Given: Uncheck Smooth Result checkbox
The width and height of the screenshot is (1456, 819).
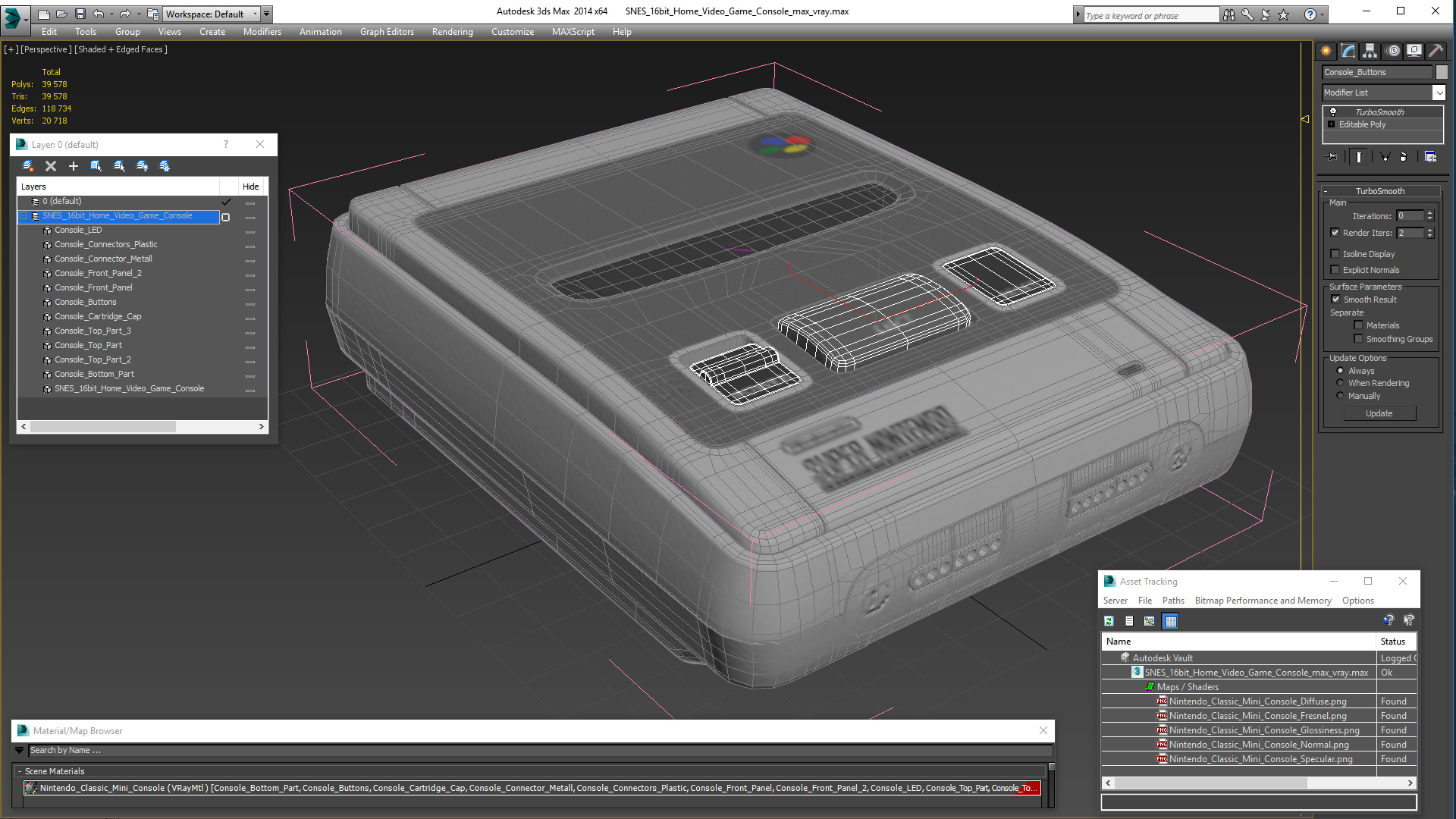Looking at the screenshot, I should pos(1335,300).
